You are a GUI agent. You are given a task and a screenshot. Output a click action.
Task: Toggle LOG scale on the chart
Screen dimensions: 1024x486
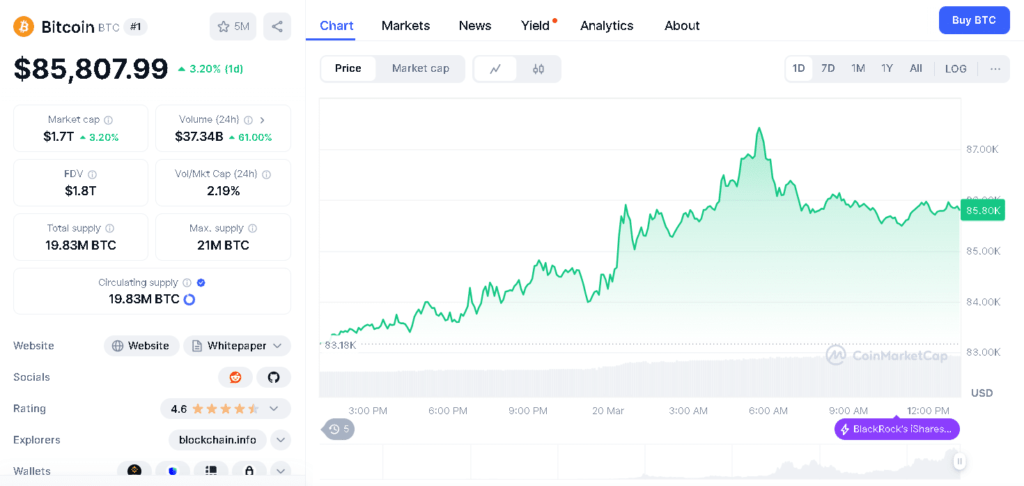click(x=956, y=69)
